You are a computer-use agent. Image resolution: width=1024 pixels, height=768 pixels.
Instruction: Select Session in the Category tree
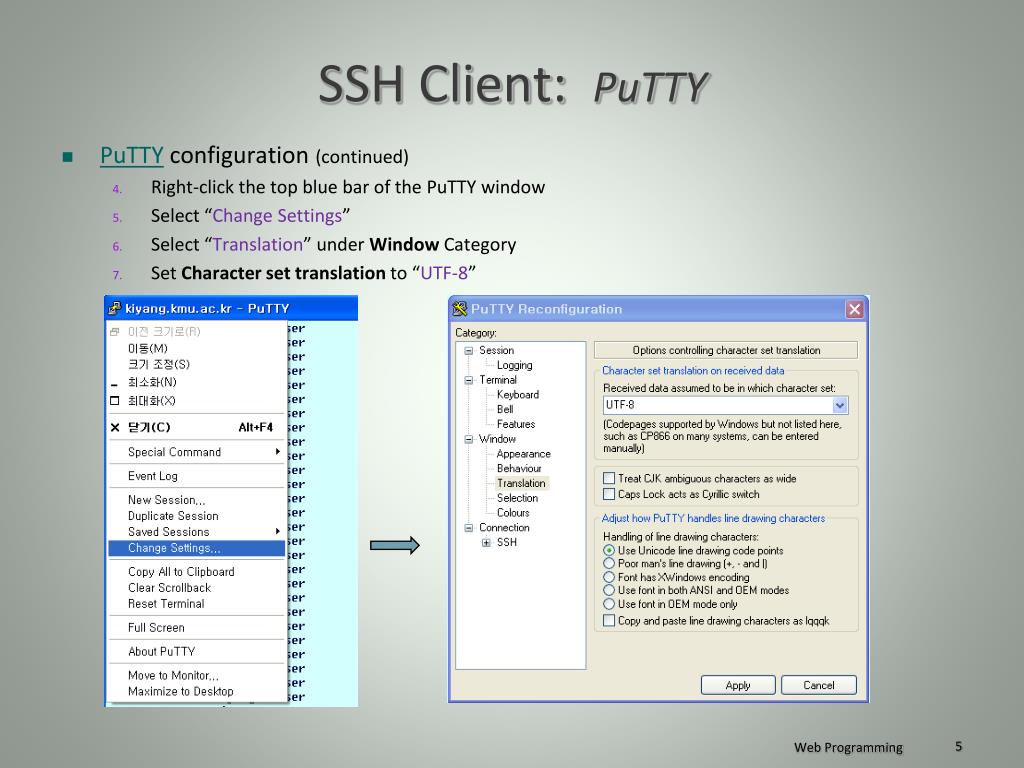tap(496, 351)
